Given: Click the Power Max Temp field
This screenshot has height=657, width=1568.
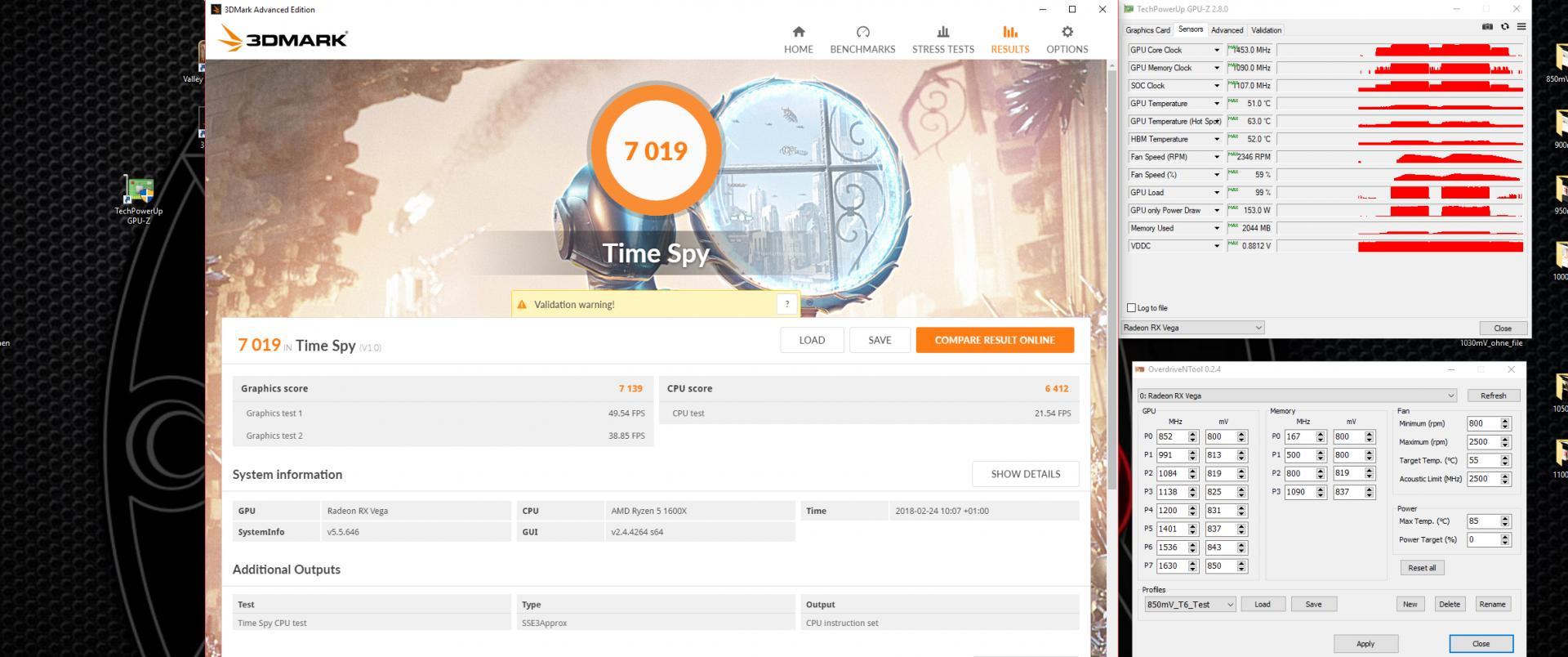Looking at the screenshot, I should pos(1483,521).
